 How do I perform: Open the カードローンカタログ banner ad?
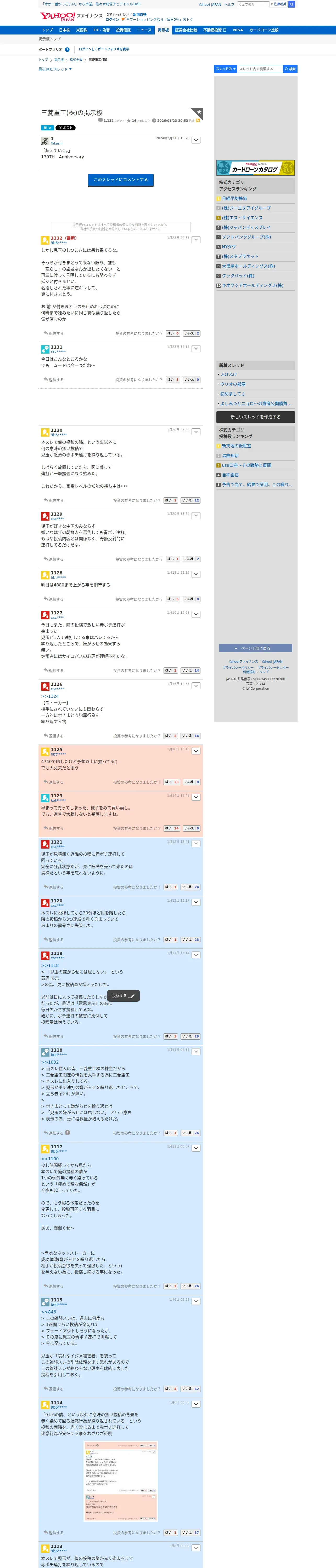(255, 168)
